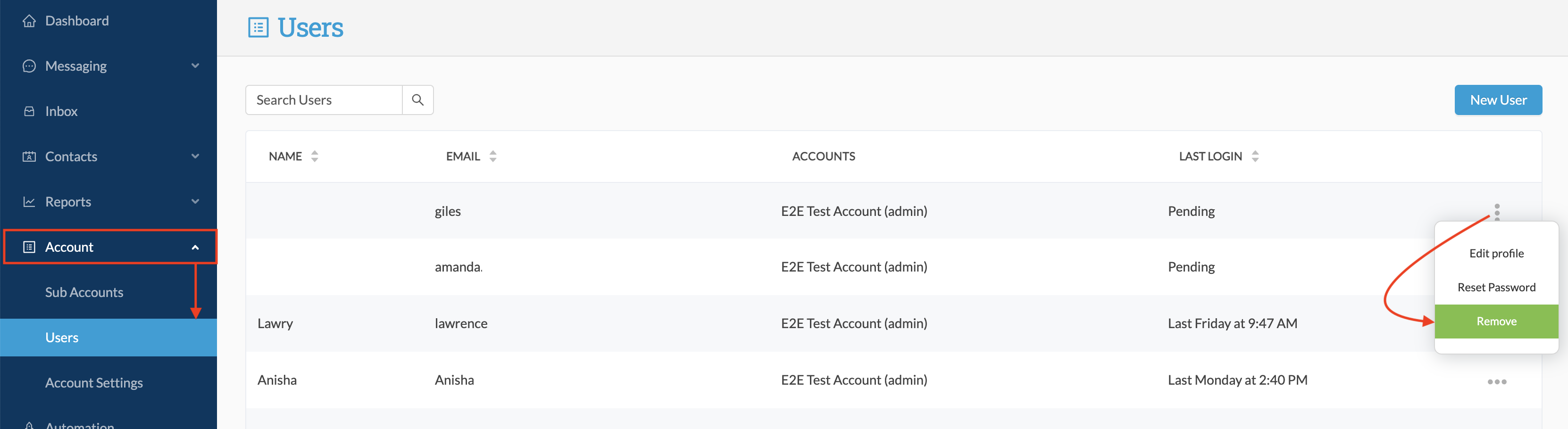The image size is (1568, 429).
Task: Click the ACCOUNTS column header
Action: pos(824,157)
